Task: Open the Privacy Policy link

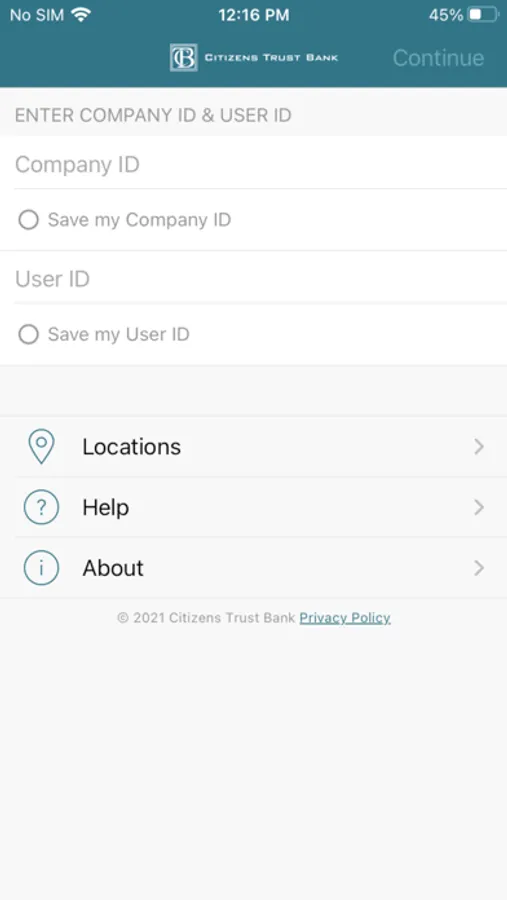Action: pos(345,618)
